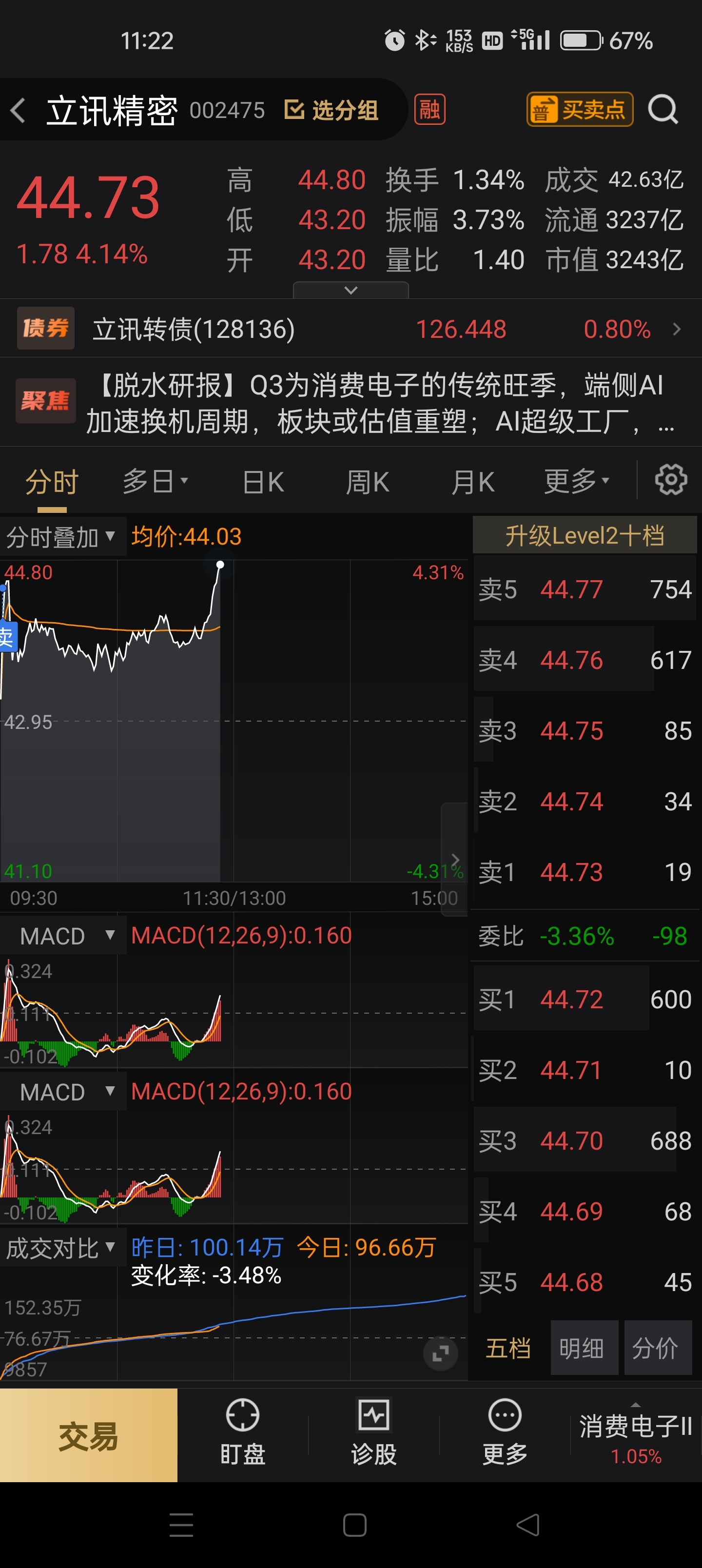Open the 多日 multi-day dropdown
Viewport: 702px width, 1568px height.
coord(156,482)
